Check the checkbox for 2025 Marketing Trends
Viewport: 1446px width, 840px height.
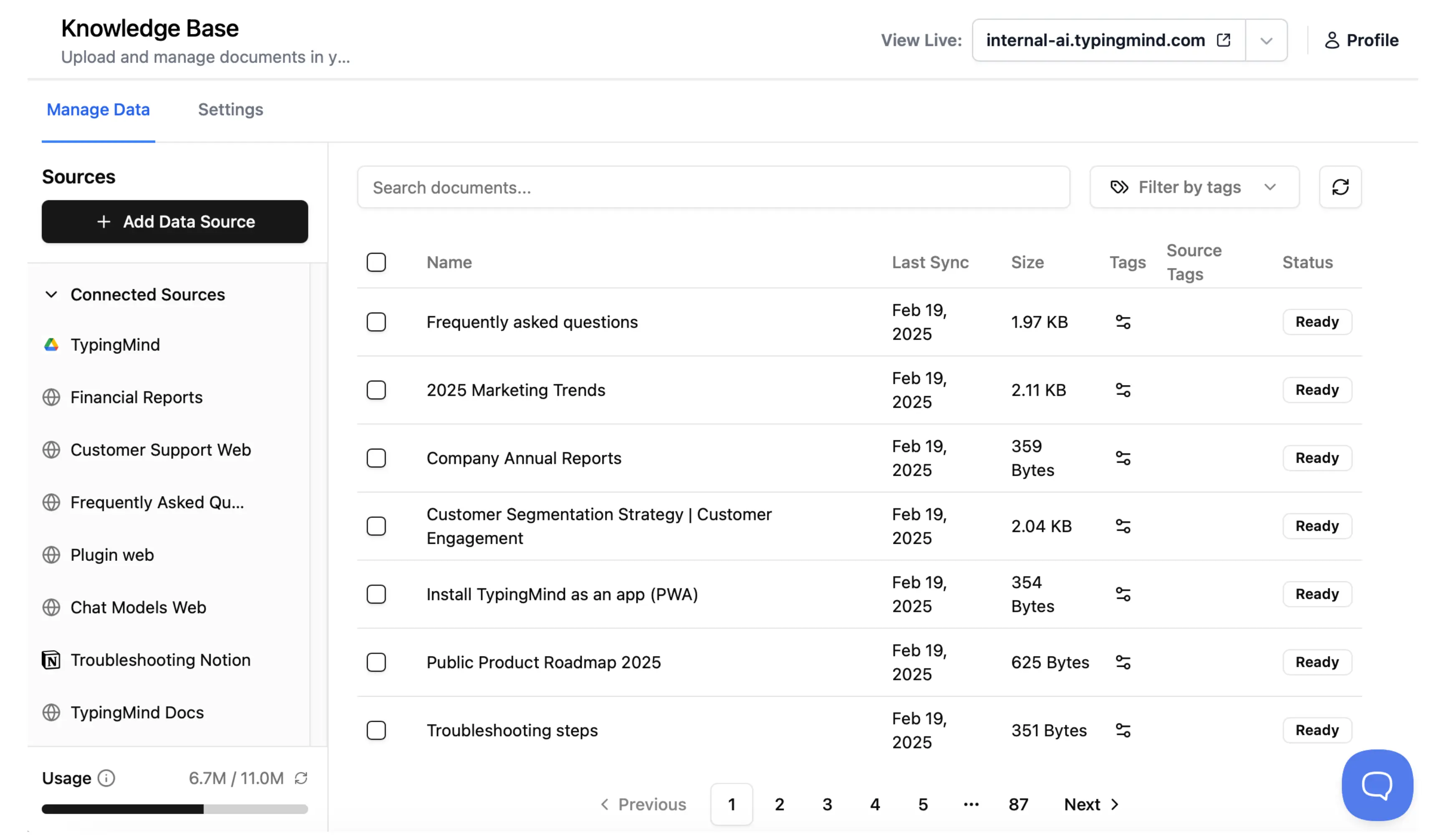click(376, 390)
